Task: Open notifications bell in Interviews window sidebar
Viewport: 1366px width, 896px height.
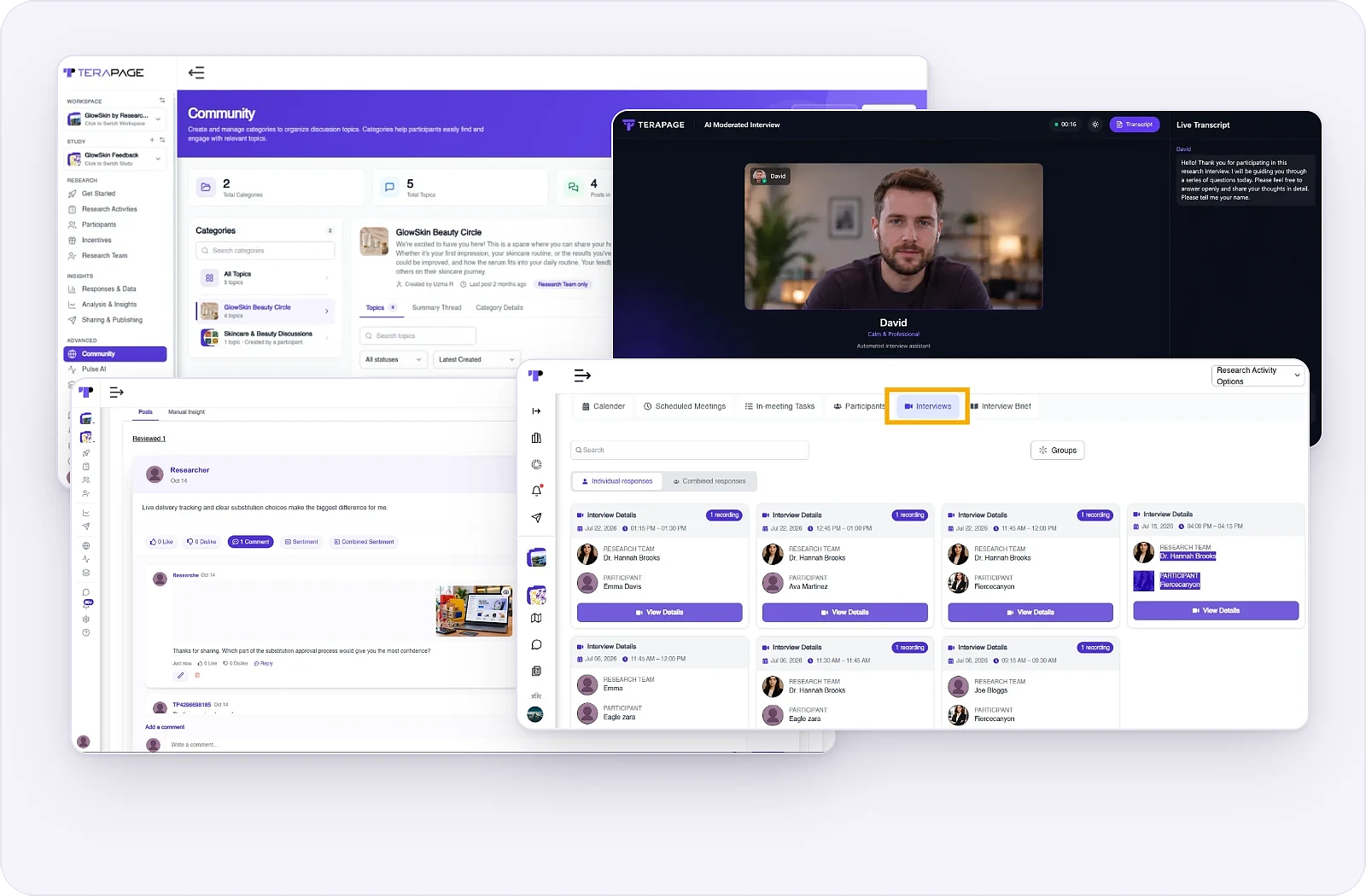Action: coord(536,491)
